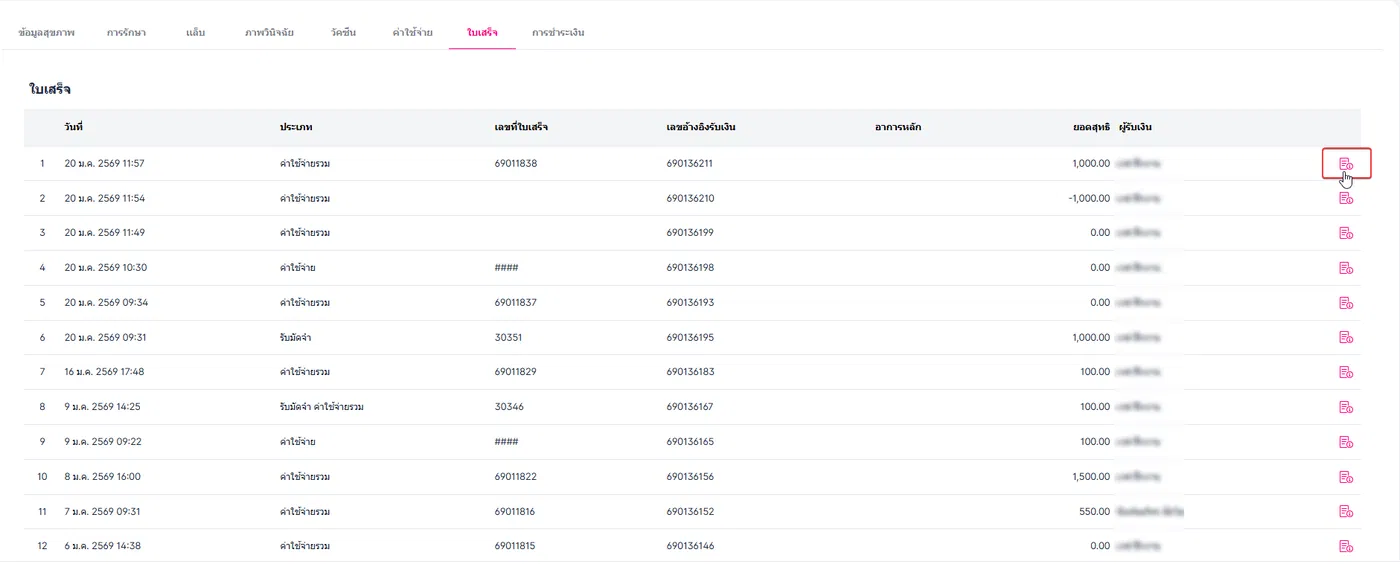This screenshot has height=564, width=1400.
Task: Click receipt icon for reference 690136165
Action: [x=1346, y=442]
